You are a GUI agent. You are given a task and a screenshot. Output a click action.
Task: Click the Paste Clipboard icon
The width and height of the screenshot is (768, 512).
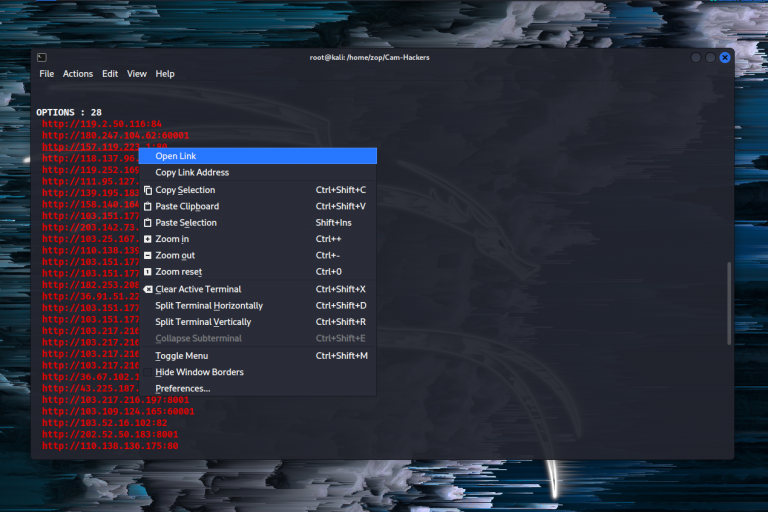click(148, 206)
